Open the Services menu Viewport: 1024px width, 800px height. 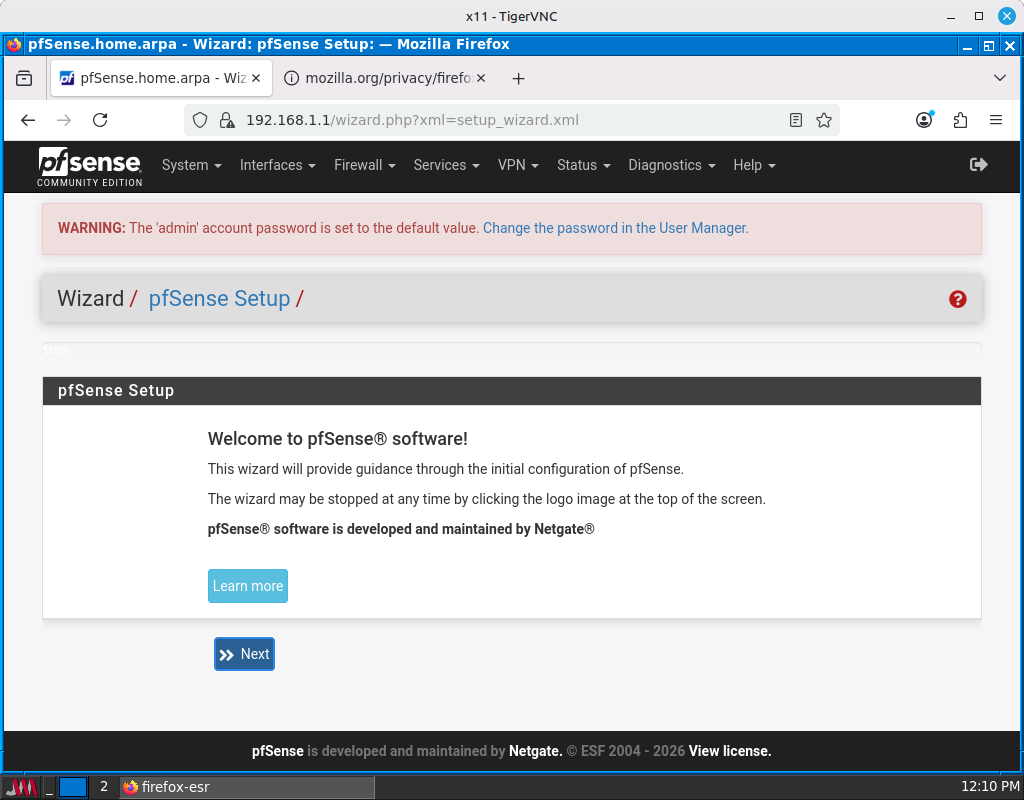(x=446, y=165)
